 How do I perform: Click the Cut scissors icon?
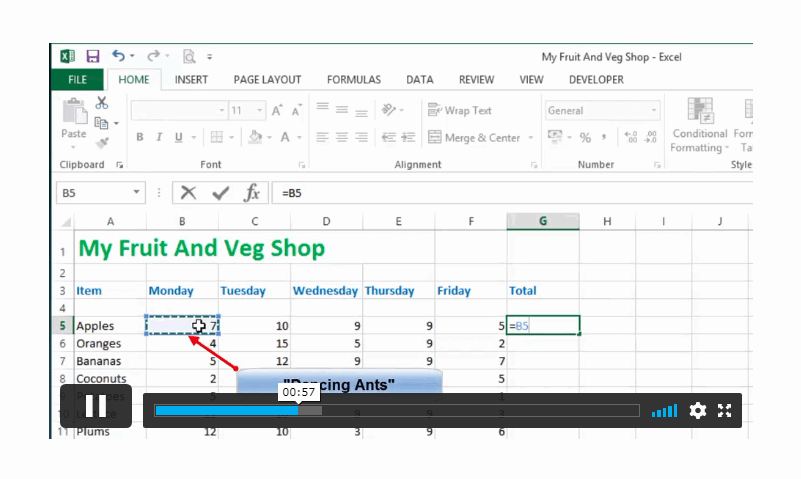click(x=102, y=103)
